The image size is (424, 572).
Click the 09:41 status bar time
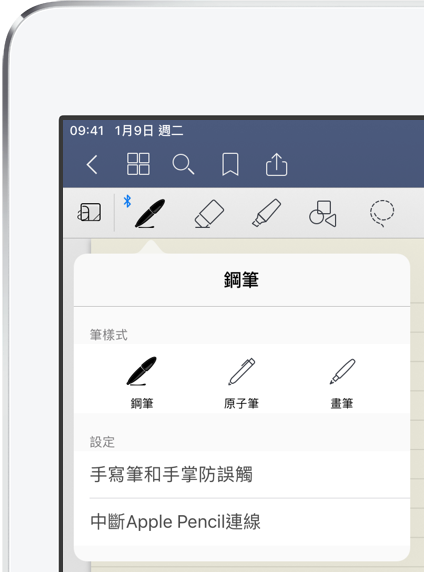(87, 131)
